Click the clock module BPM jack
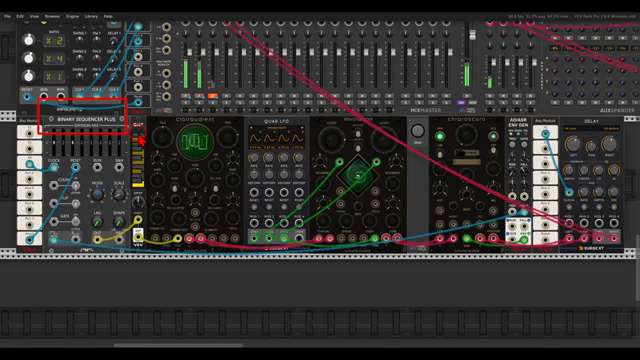Image resolution: width=640 pixels, height=360 pixels. pos(60,97)
